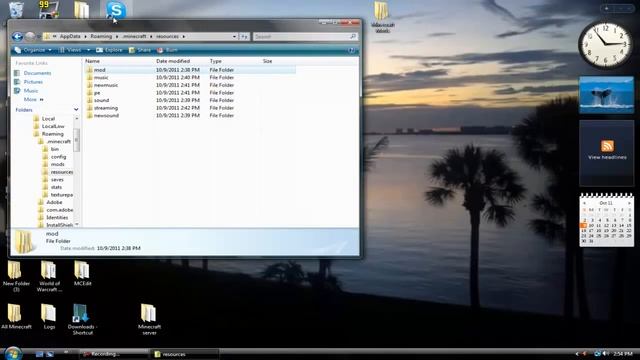The height and width of the screenshot is (360, 640).
Task: Open the Skype desktop shortcut
Action: pos(116,10)
